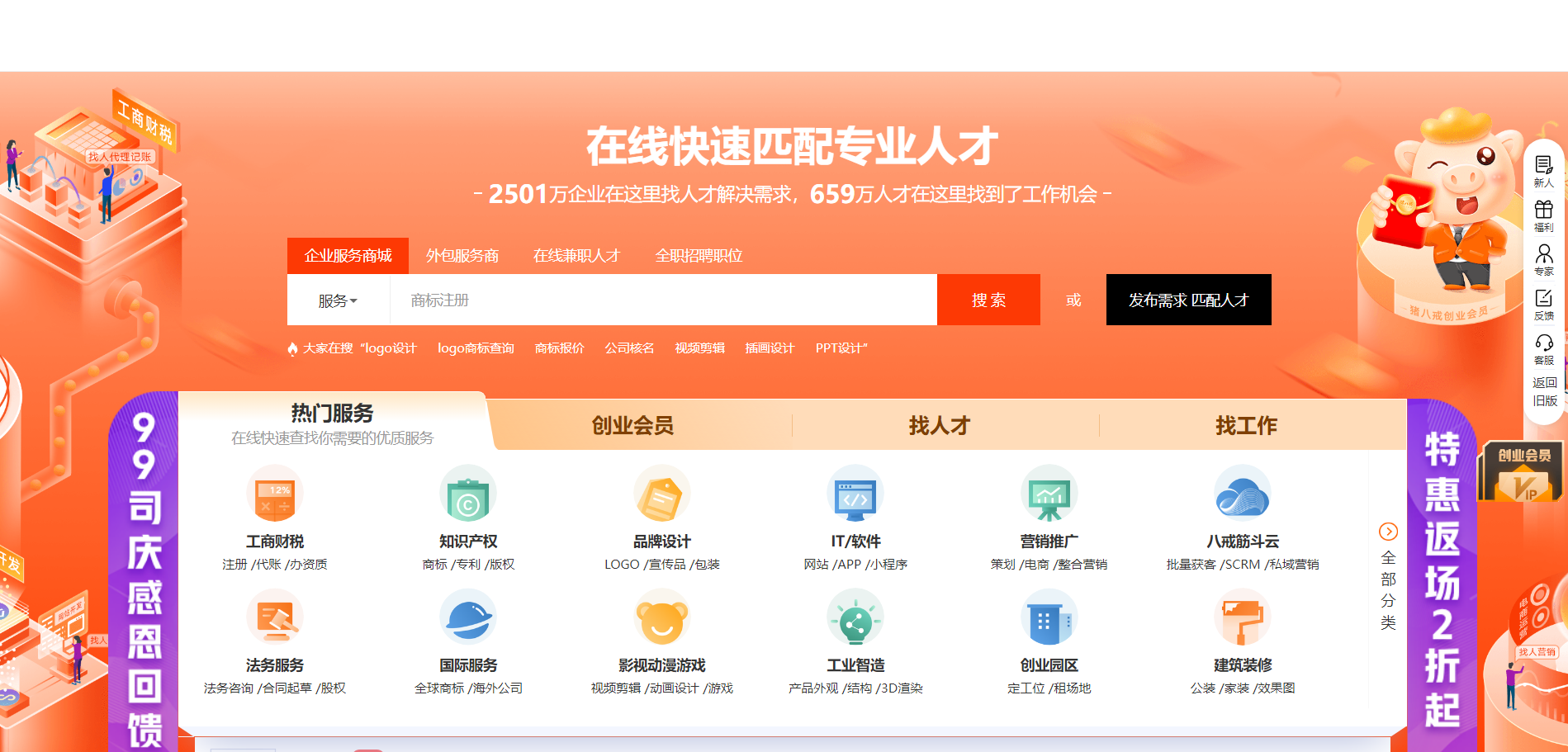Click the 福利 gift icon in sidebar
The height and width of the screenshot is (752, 1568).
pos(1543,210)
